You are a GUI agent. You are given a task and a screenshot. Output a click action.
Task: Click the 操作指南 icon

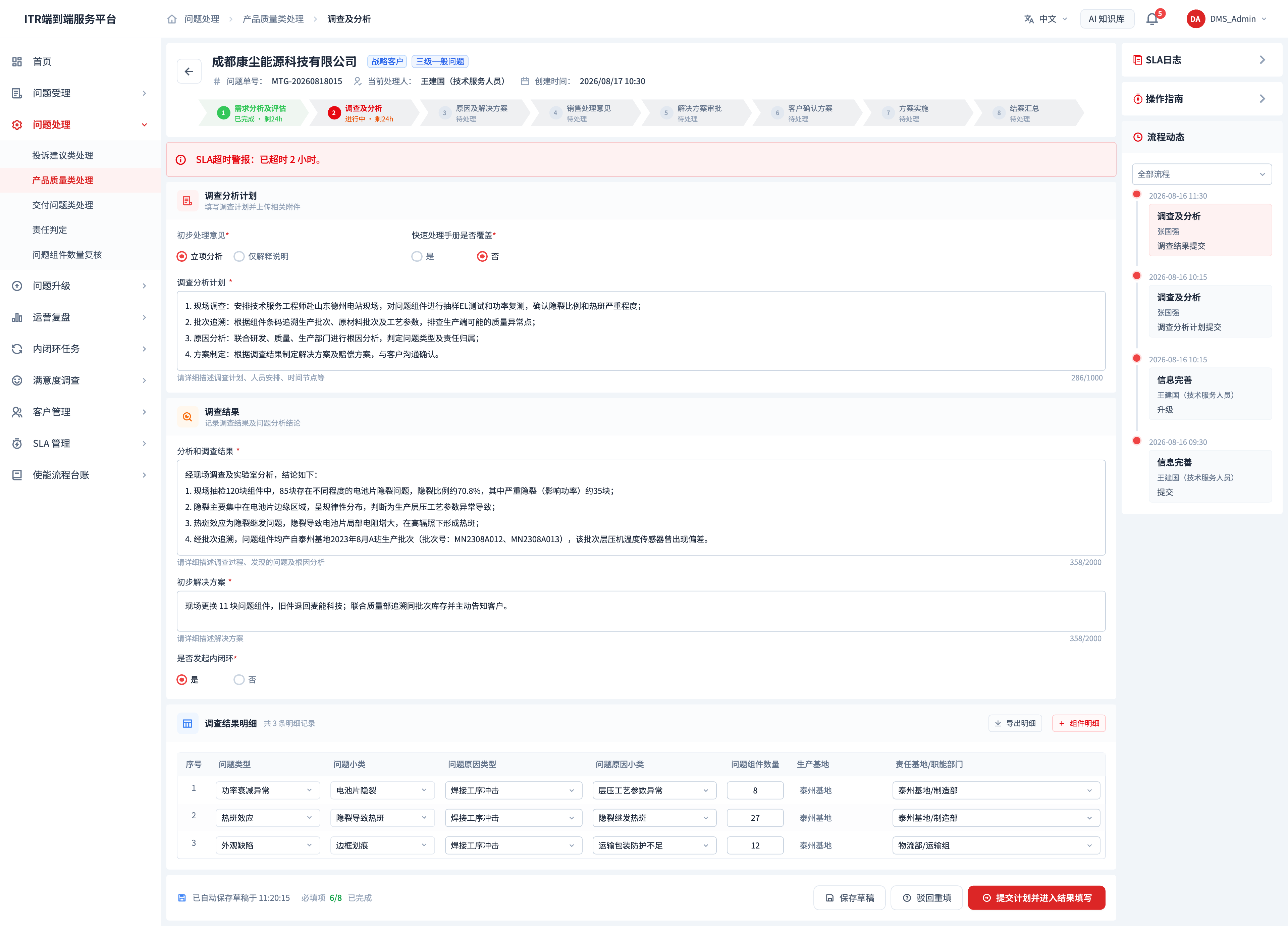[1137, 99]
